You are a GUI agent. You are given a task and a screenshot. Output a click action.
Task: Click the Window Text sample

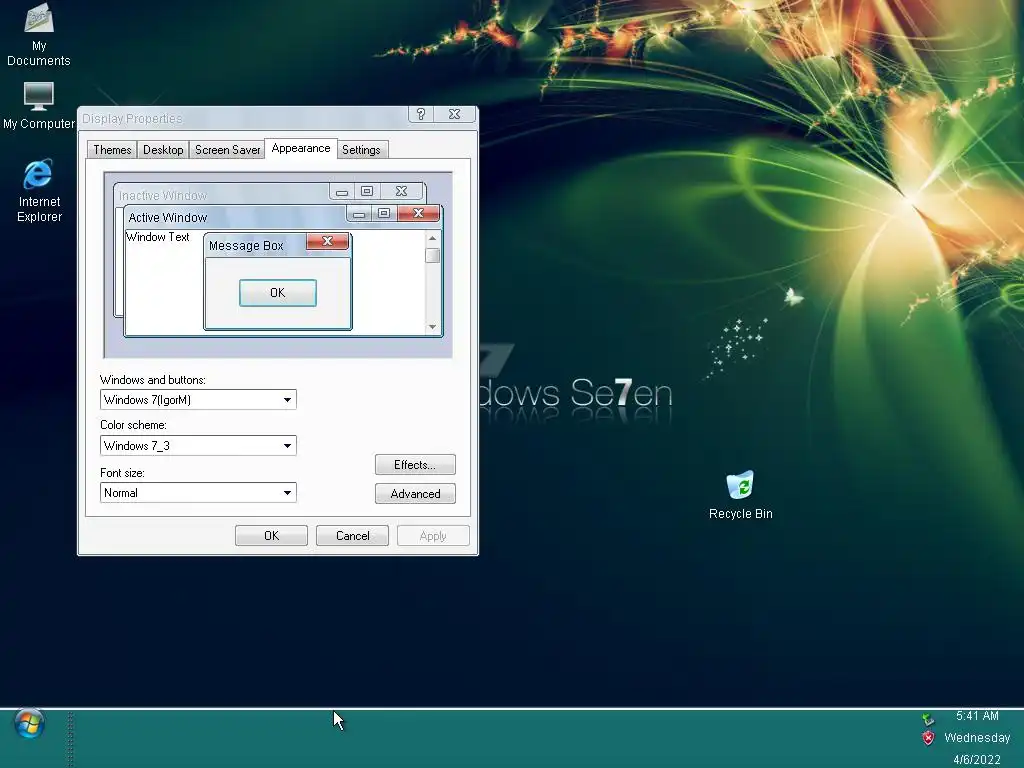point(157,237)
